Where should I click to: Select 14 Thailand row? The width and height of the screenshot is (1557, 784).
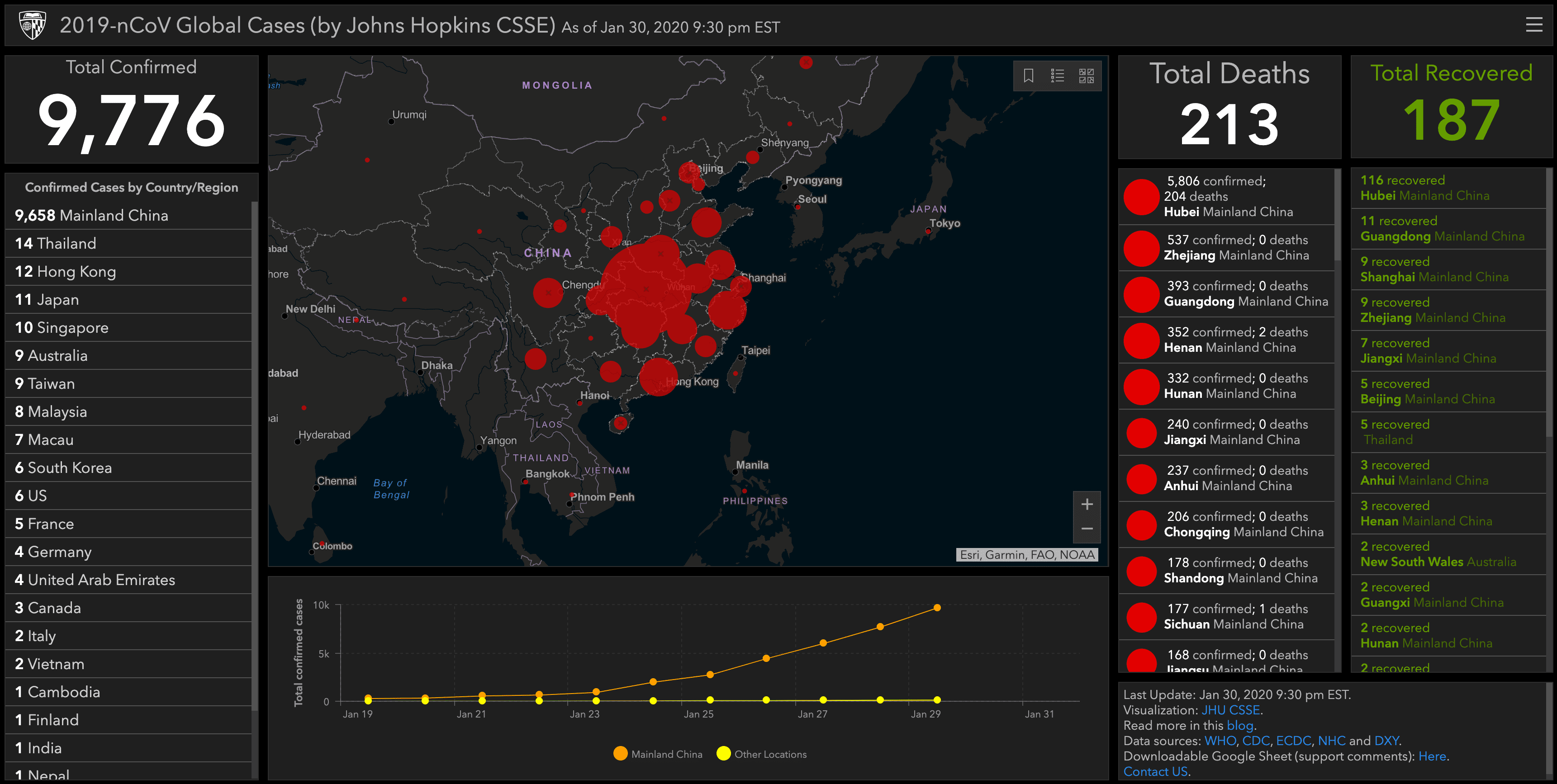[128, 243]
